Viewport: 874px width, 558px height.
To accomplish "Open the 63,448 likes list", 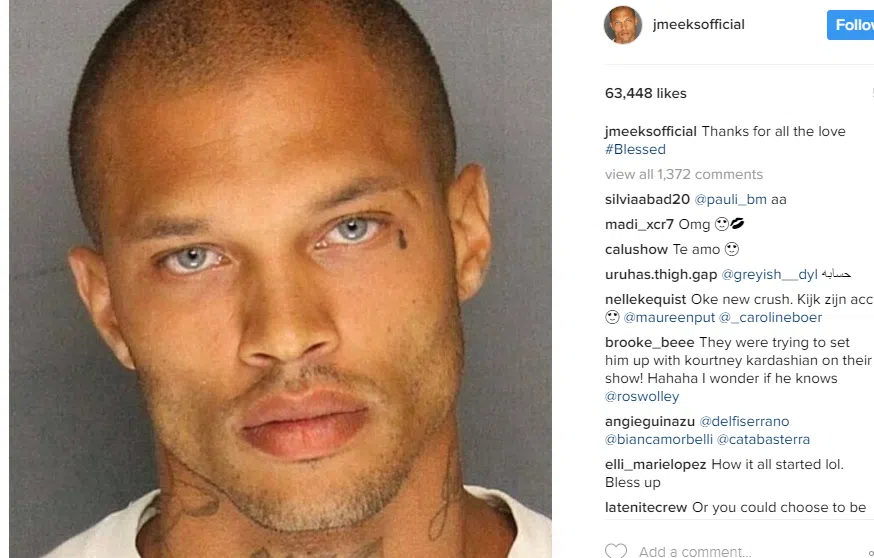I will 645,93.
